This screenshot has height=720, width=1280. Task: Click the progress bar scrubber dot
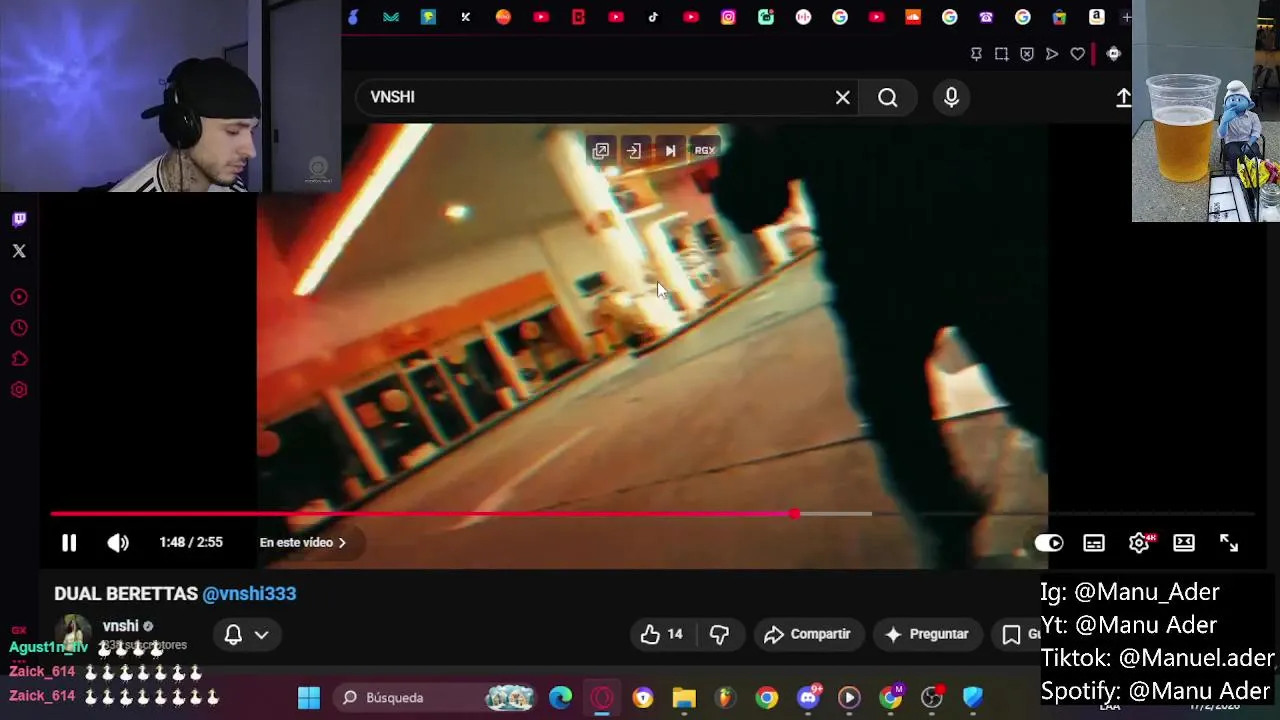coord(794,514)
